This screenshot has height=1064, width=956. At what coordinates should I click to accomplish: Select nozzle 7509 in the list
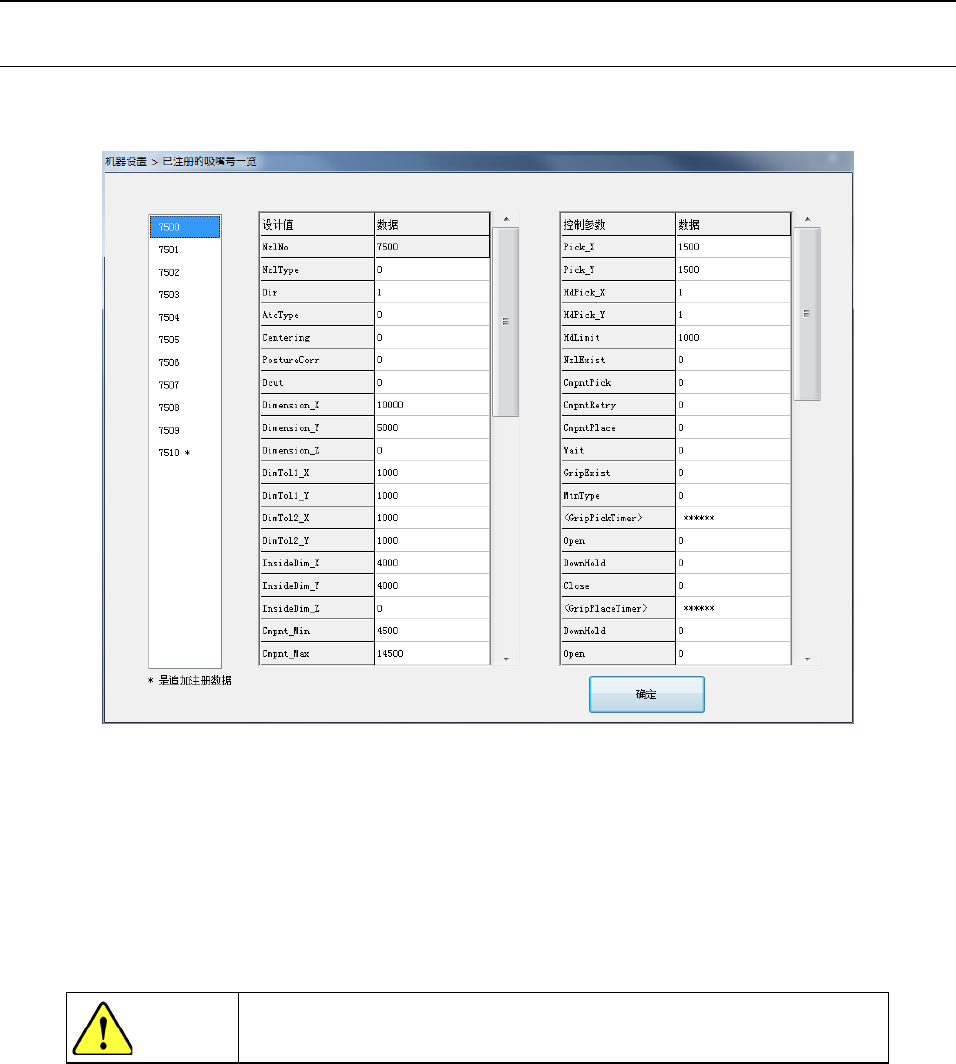point(185,430)
